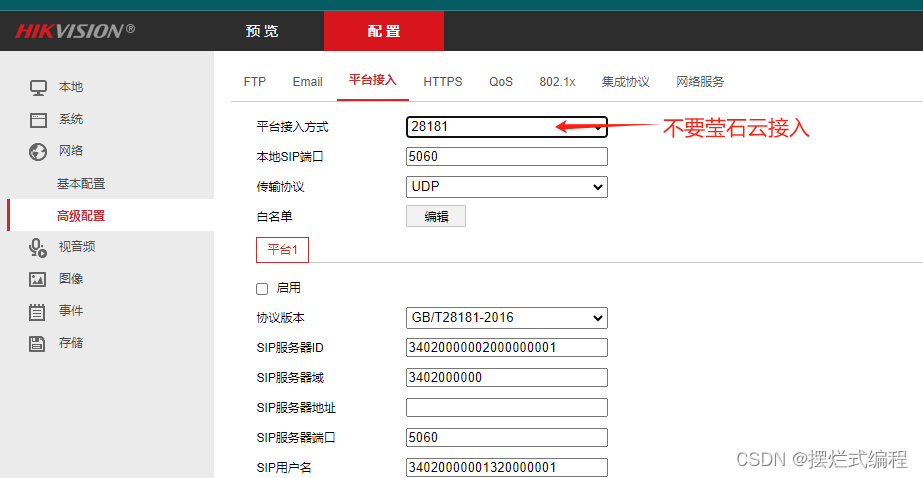Switch to the 配置 top tab
This screenshot has width=923, height=478.
pos(384,31)
